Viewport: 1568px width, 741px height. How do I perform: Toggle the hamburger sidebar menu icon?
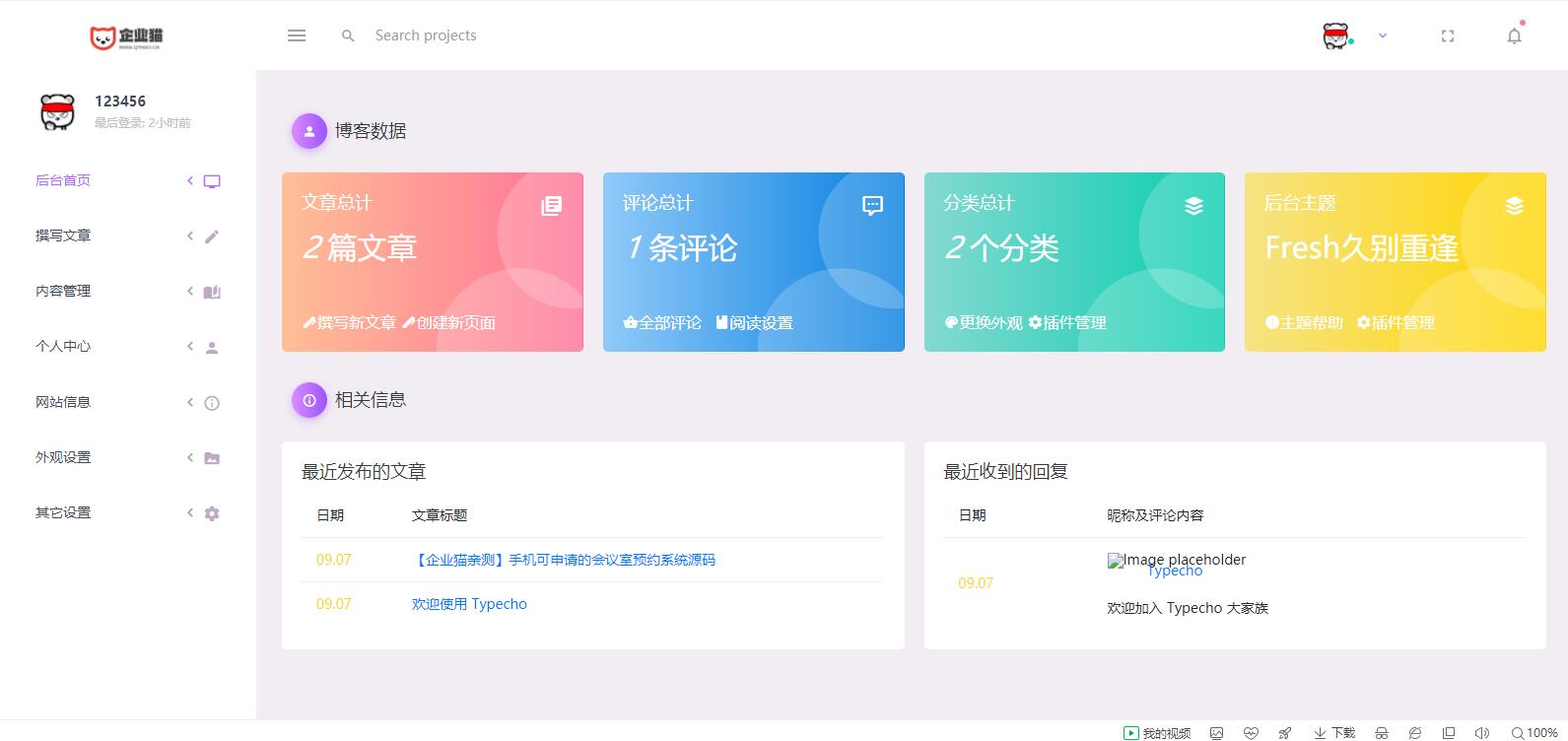click(297, 35)
